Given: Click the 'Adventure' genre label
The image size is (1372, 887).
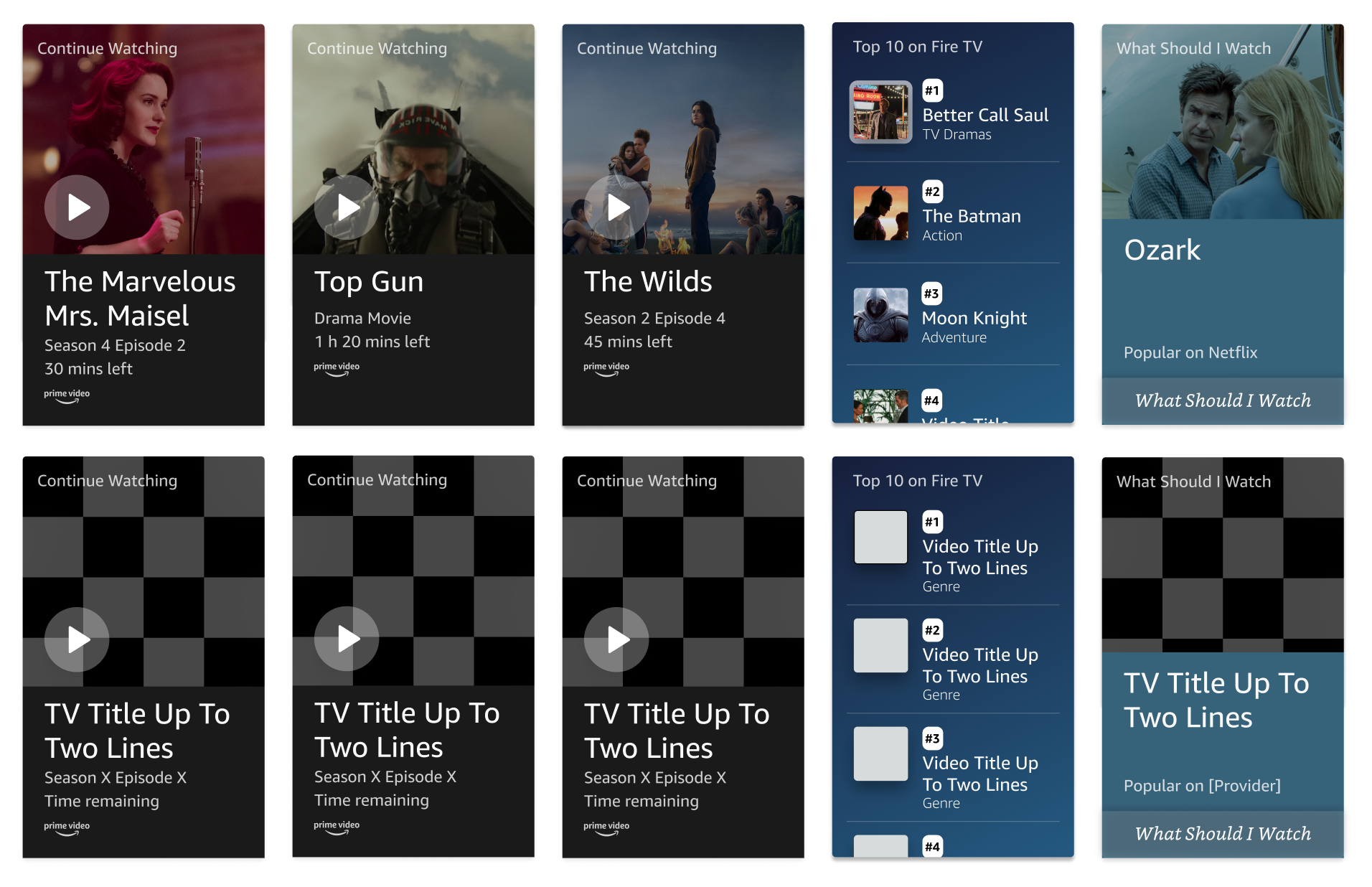Looking at the screenshot, I should tap(954, 338).
